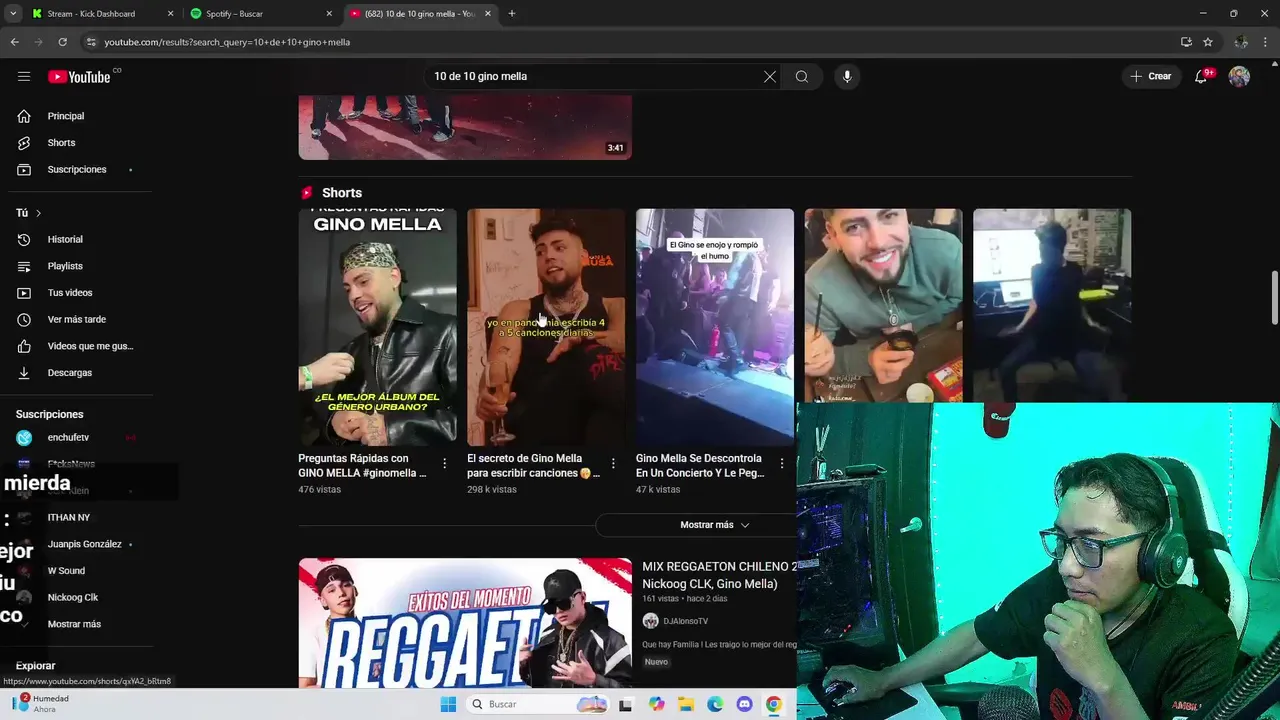This screenshot has height=720, width=1280.
Task: Open options for El secreto de Gino Mella short
Action: (613, 463)
